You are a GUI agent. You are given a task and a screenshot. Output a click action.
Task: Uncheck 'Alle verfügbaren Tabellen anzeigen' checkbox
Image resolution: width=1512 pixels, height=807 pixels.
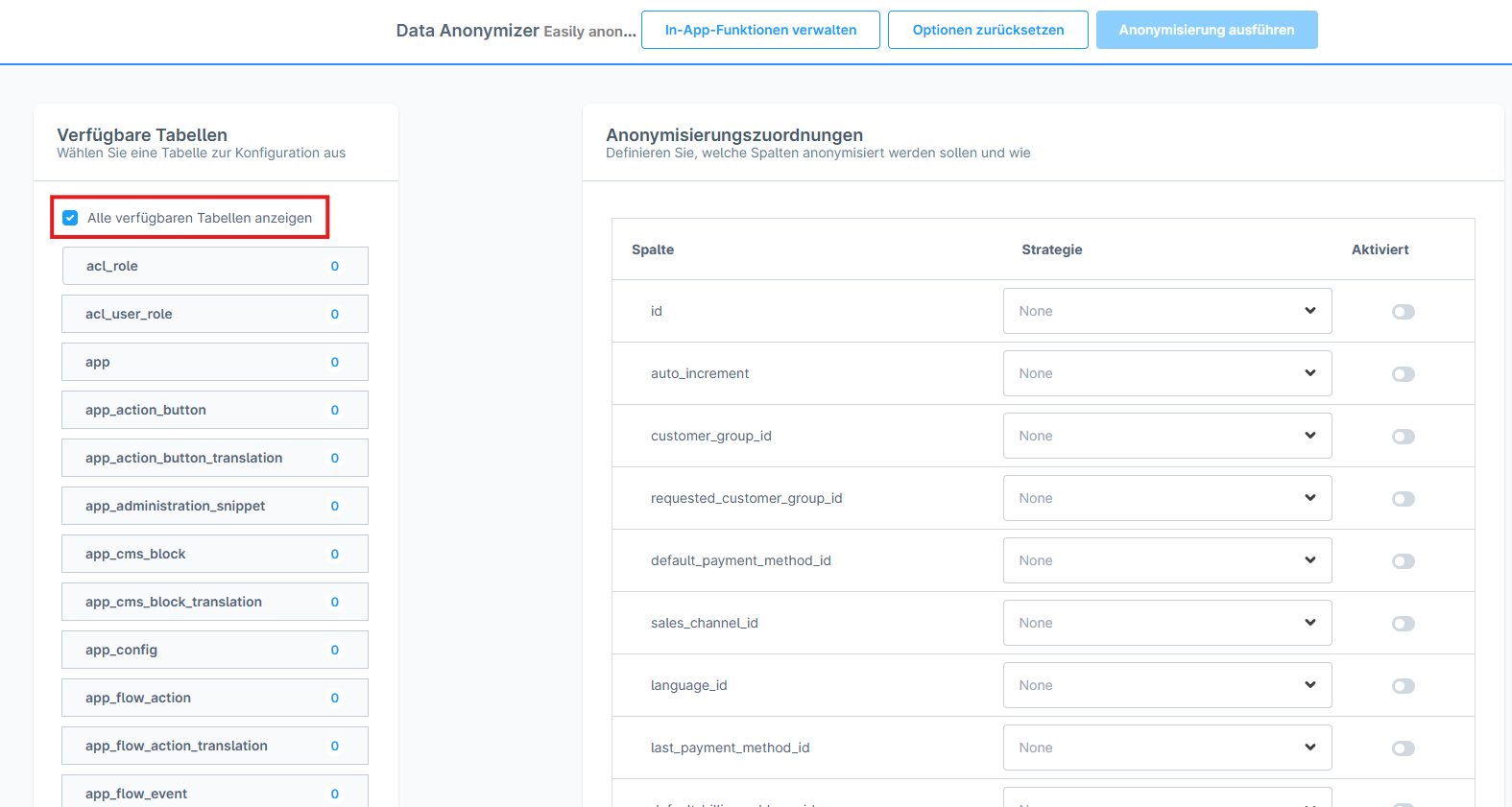(x=70, y=218)
